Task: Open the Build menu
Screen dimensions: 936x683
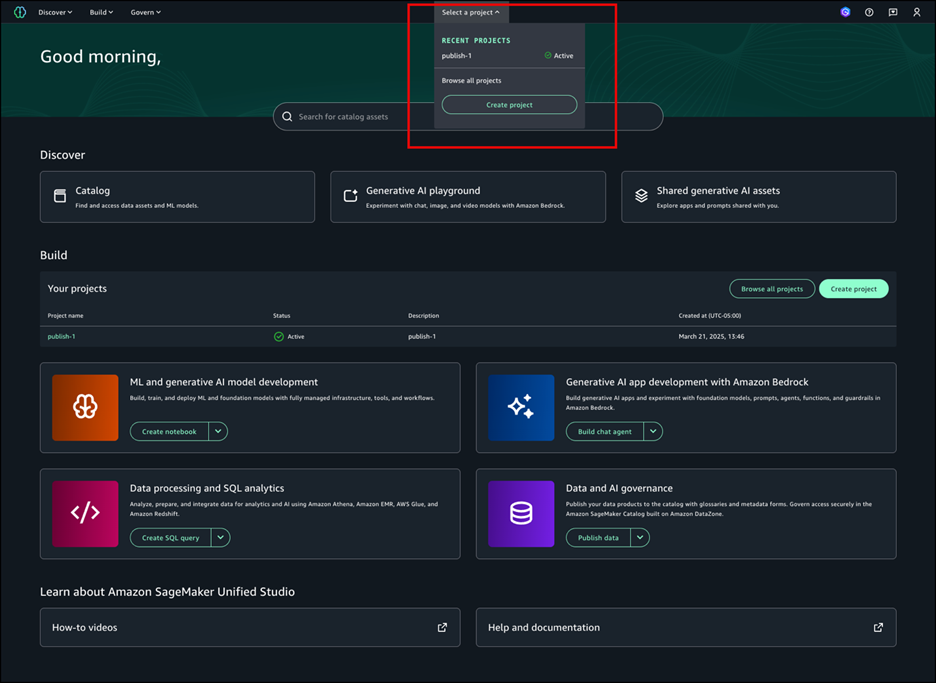Action: 101,12
